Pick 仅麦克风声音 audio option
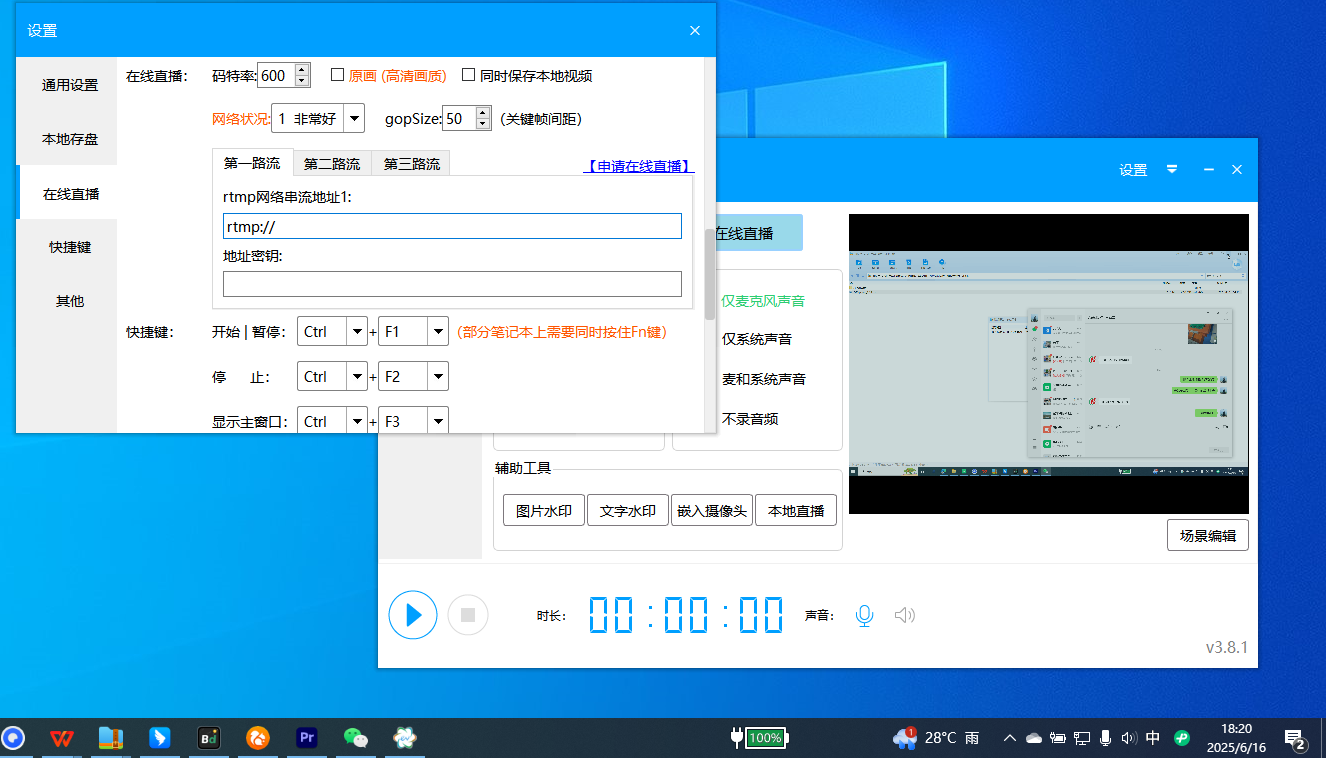This screenshot has height=758, width=1326. pyautogui.click(x=764, y=300)
